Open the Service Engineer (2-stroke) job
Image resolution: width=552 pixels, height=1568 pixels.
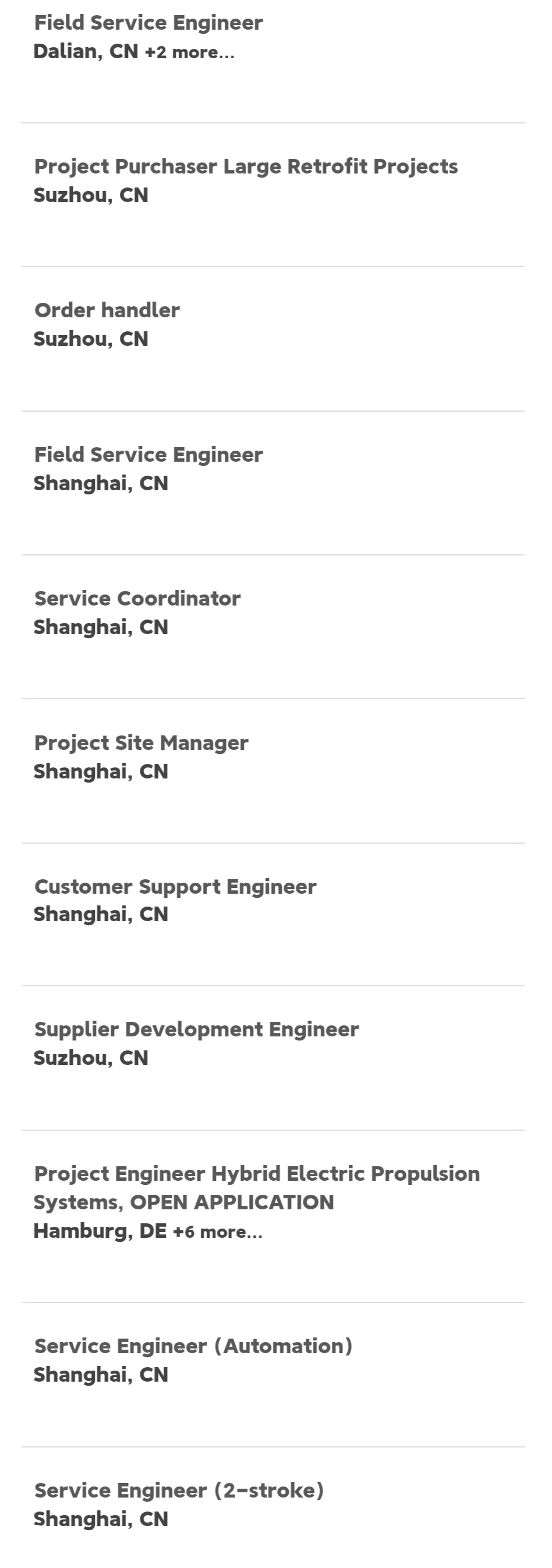click(x=179, y=1490)
